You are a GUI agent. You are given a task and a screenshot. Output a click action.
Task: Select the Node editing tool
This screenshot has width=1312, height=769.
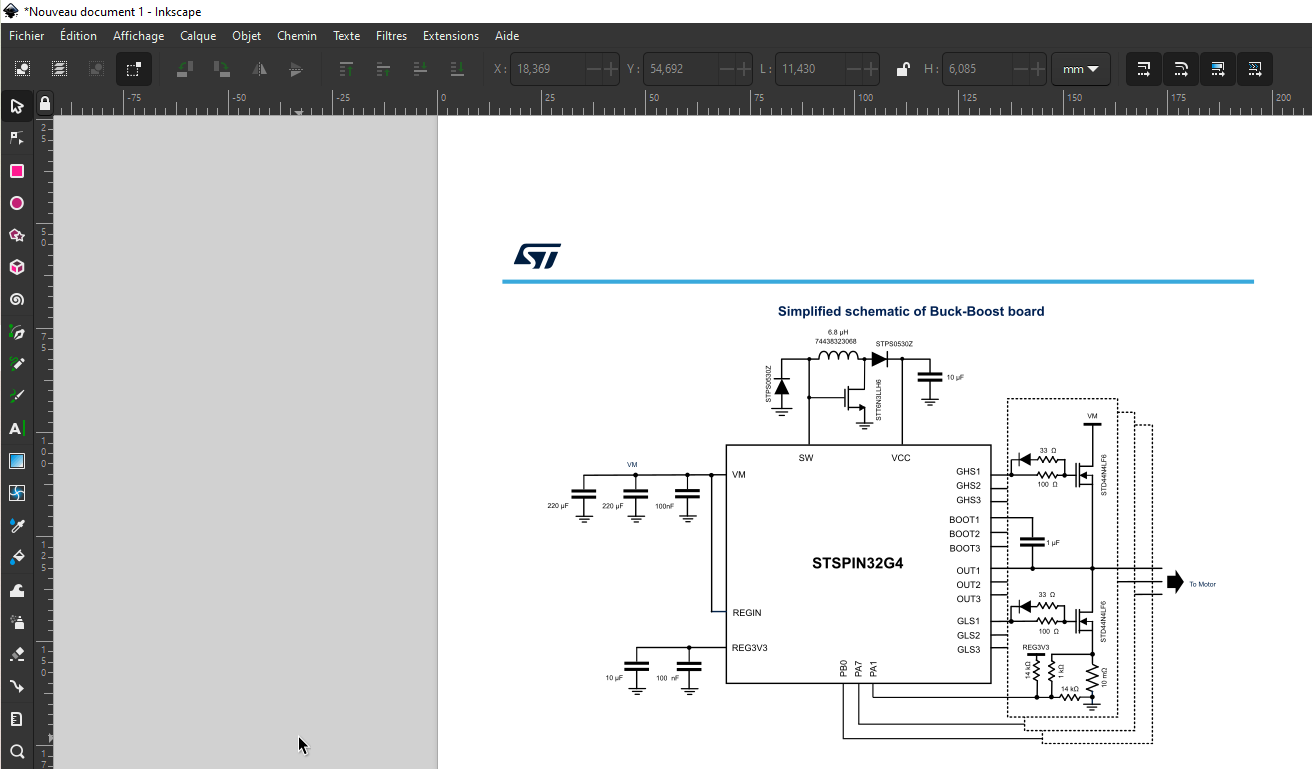pos(17,139)
